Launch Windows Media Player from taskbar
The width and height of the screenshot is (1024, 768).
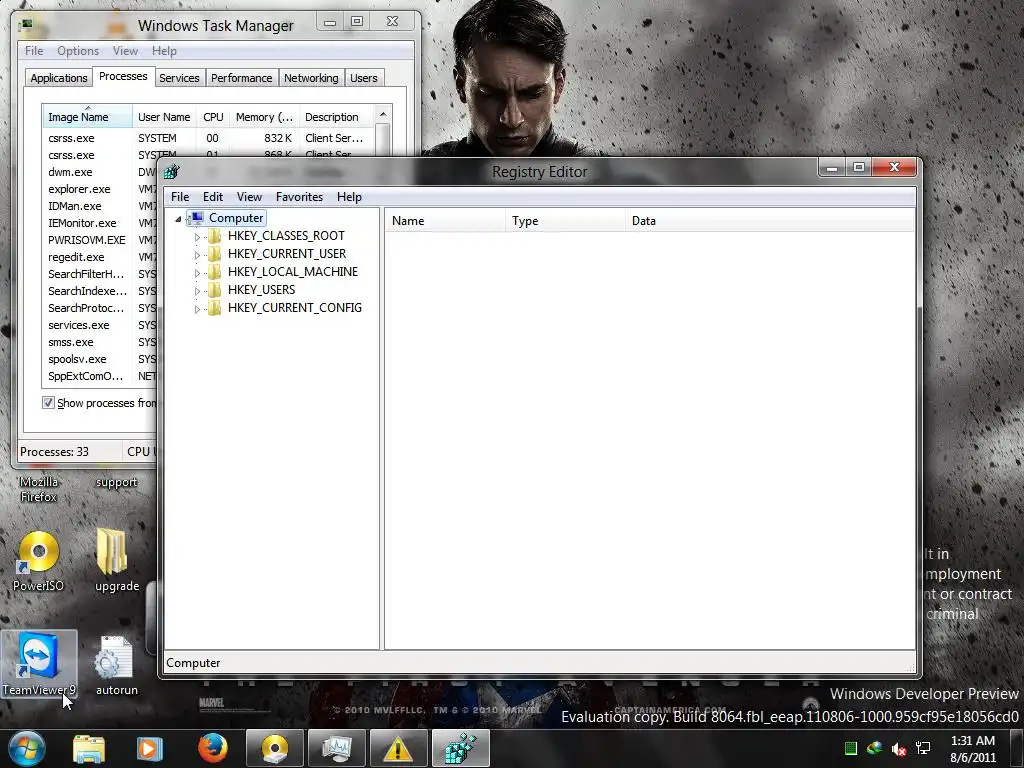tap(149, 749)
